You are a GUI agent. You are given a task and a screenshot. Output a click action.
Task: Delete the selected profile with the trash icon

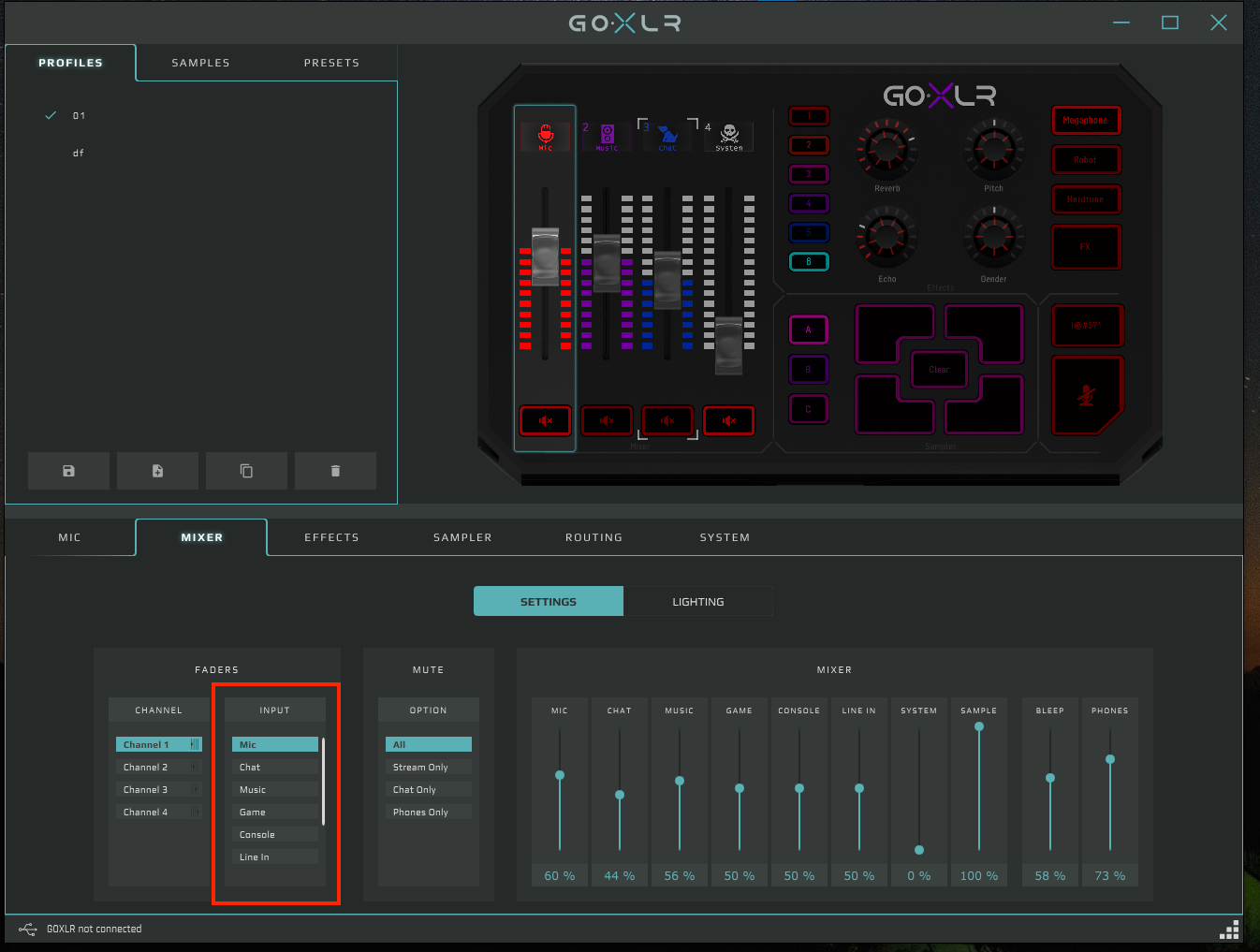tap(335, 471)
